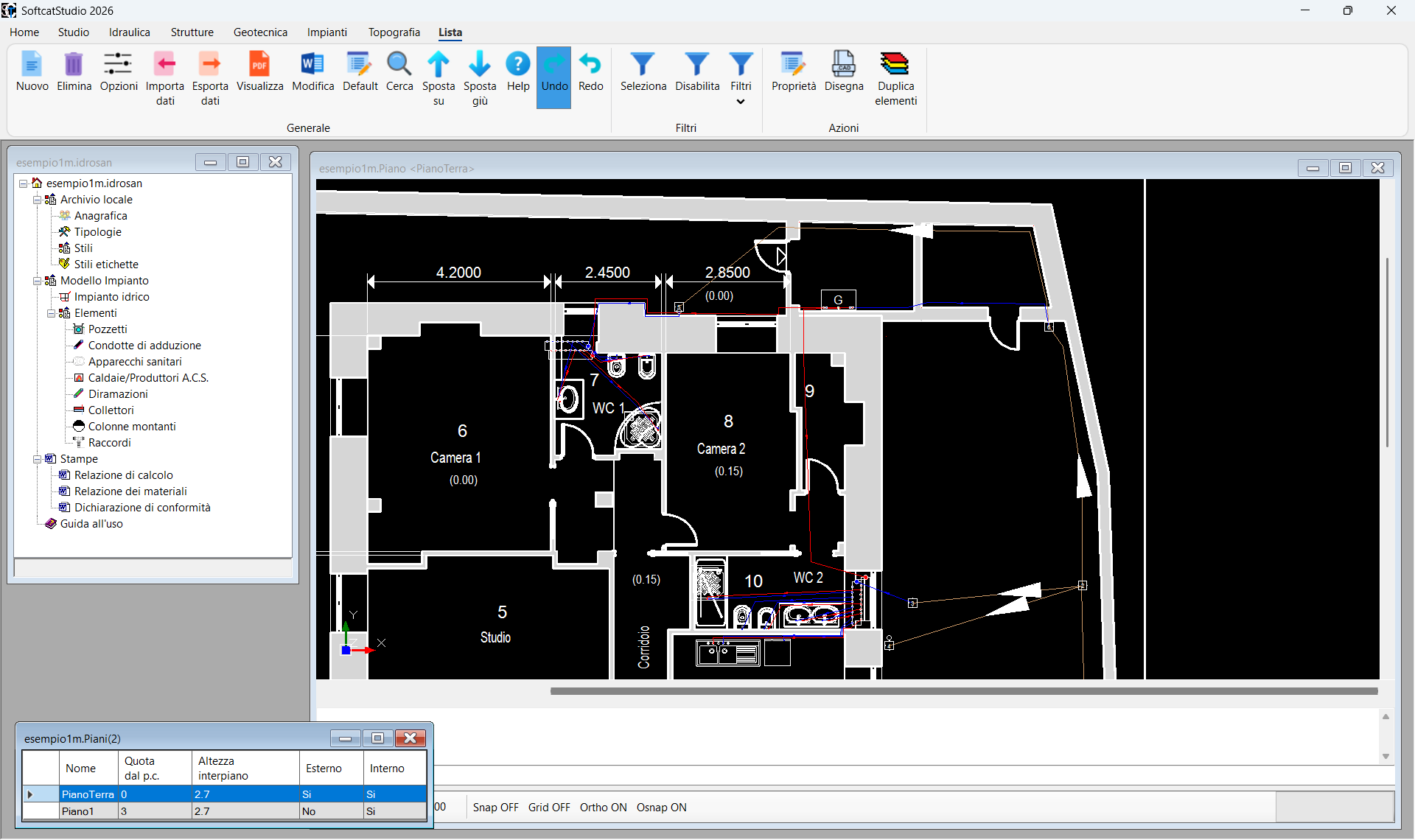This screenshot has width=1415, height=840.
Task: Open the Home tab
Action: point(24,32)
